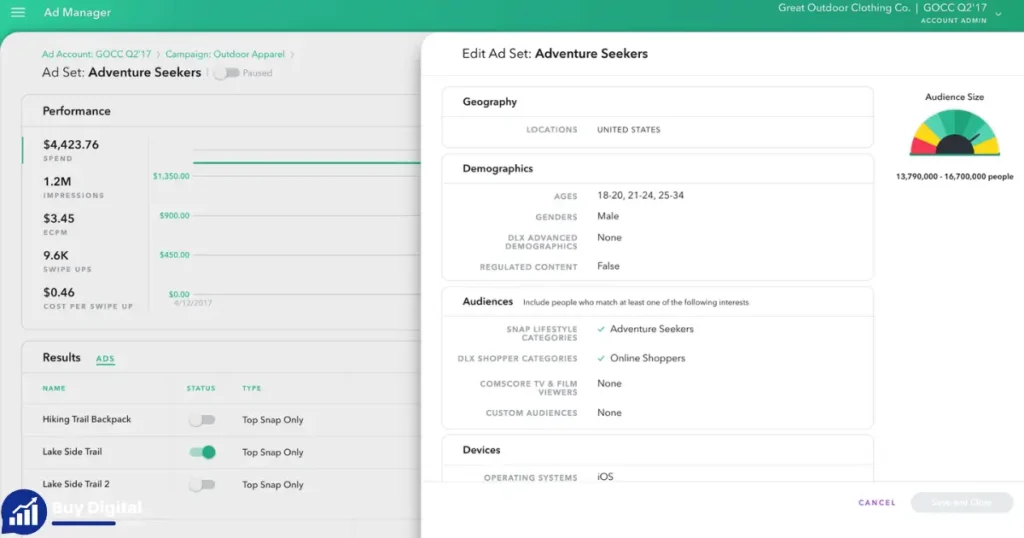Open the hamburger menu in Ad Manager
Screen dimensions: 1024x538
18,12
